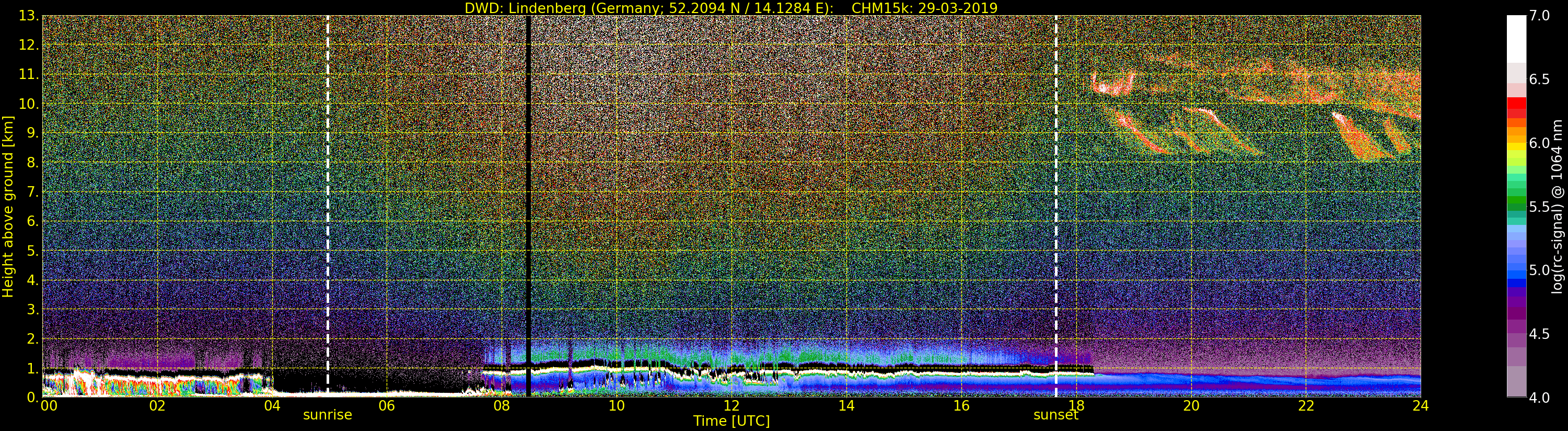Viewport: 1568px width, 431px height.
Task: Click the height tick label '13.'
Action: pos(29,16)
